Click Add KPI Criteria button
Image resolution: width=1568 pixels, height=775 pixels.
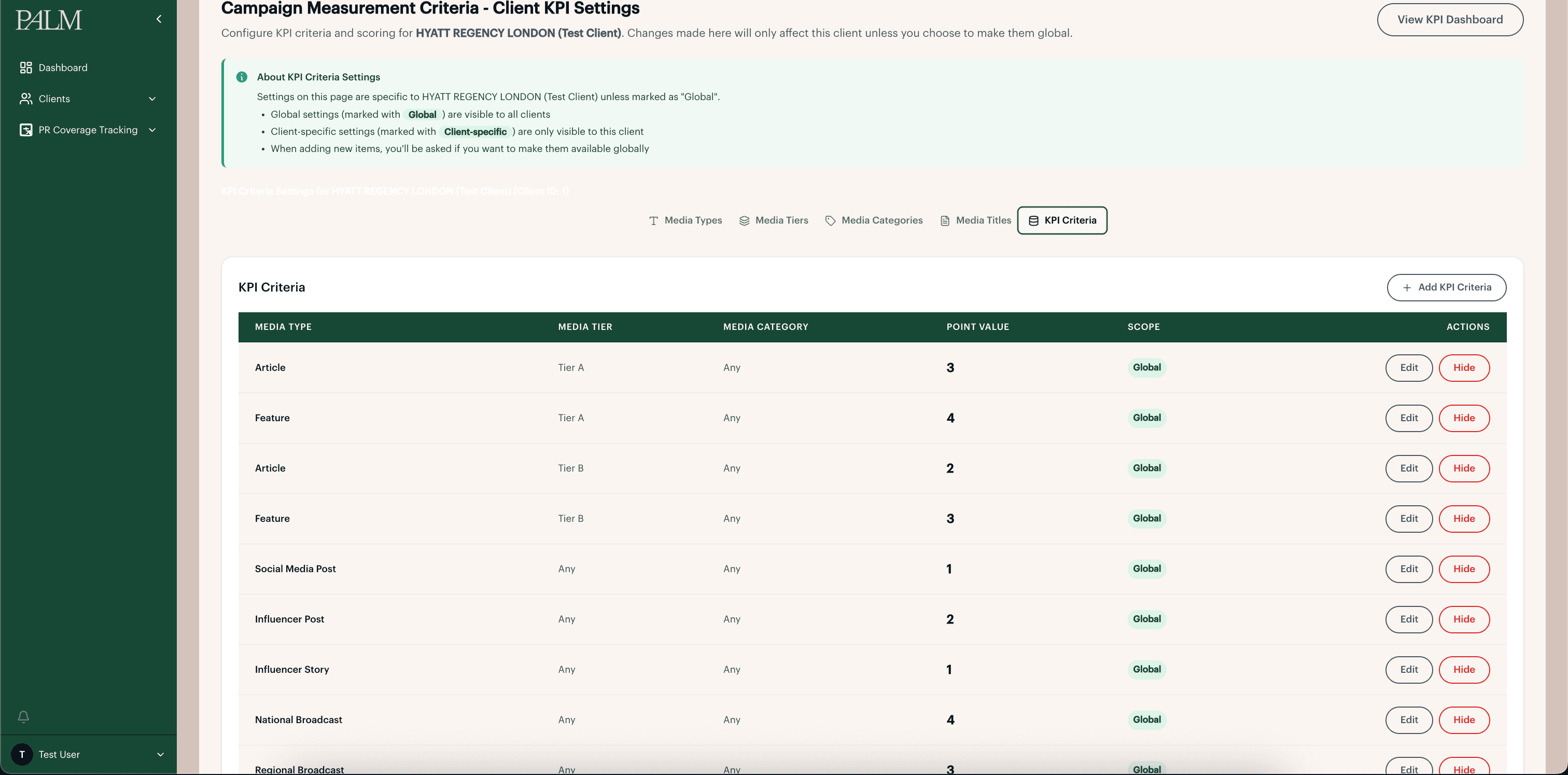1446,287
